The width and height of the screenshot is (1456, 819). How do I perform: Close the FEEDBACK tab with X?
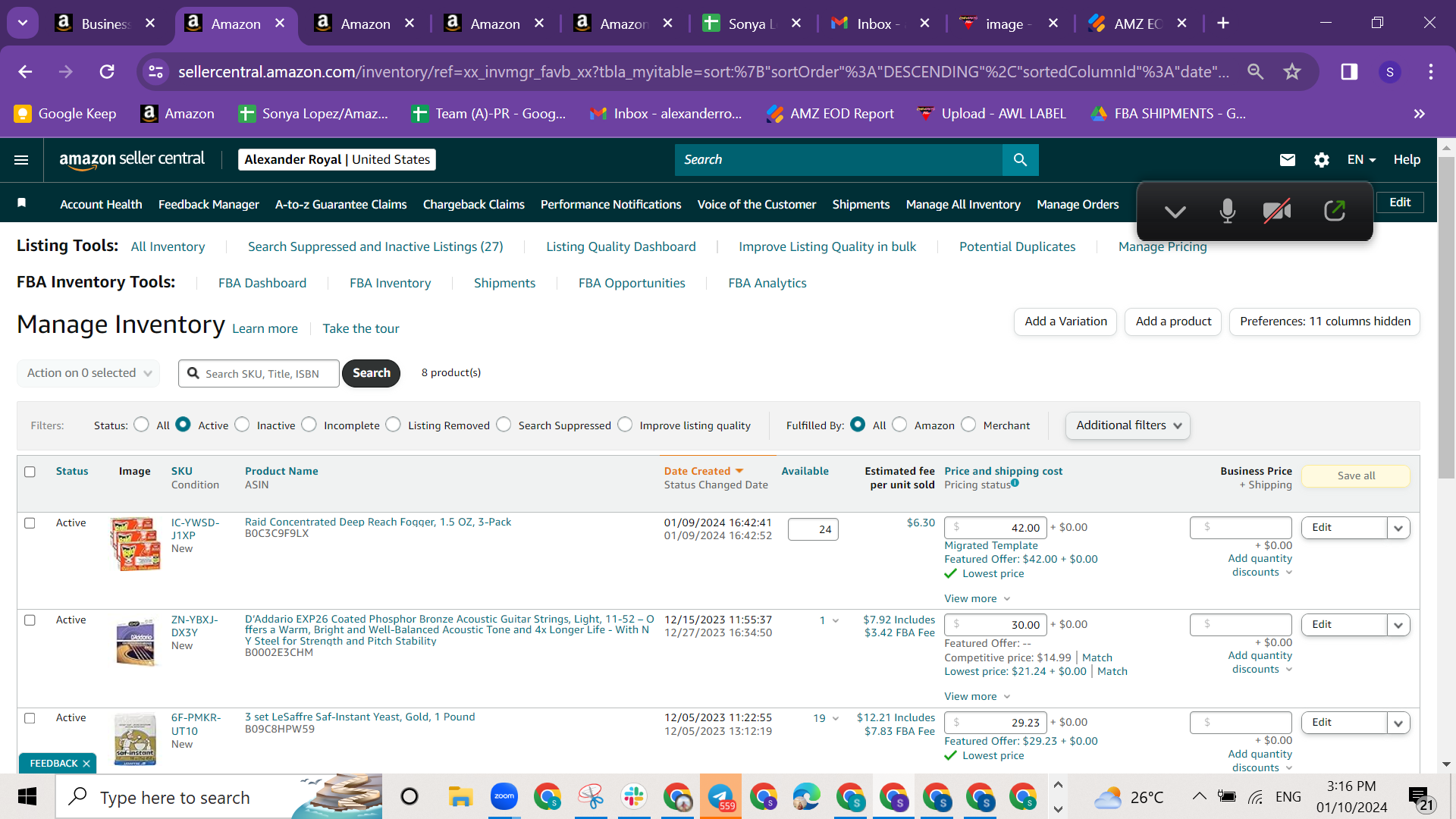click(86, 764)
